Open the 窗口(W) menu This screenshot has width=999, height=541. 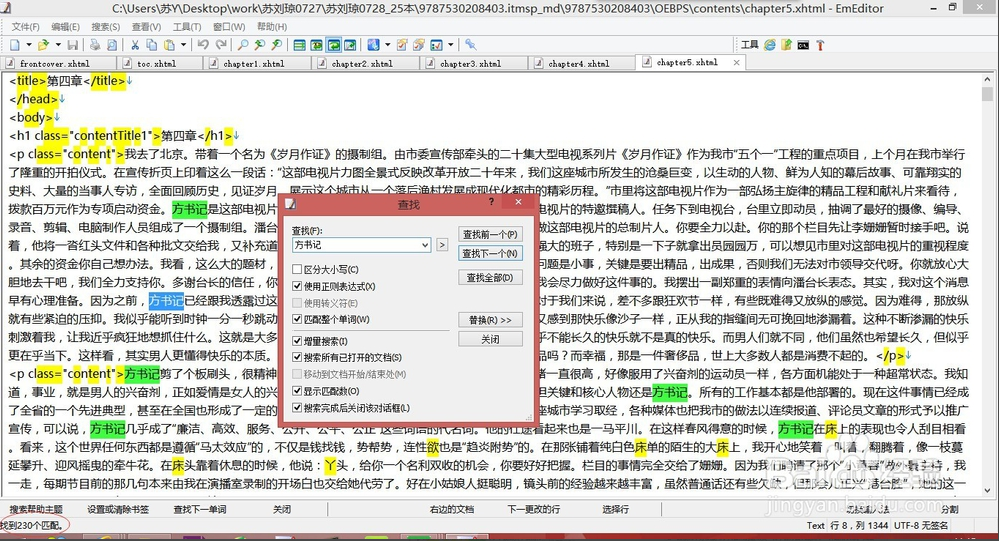[229, 27]
